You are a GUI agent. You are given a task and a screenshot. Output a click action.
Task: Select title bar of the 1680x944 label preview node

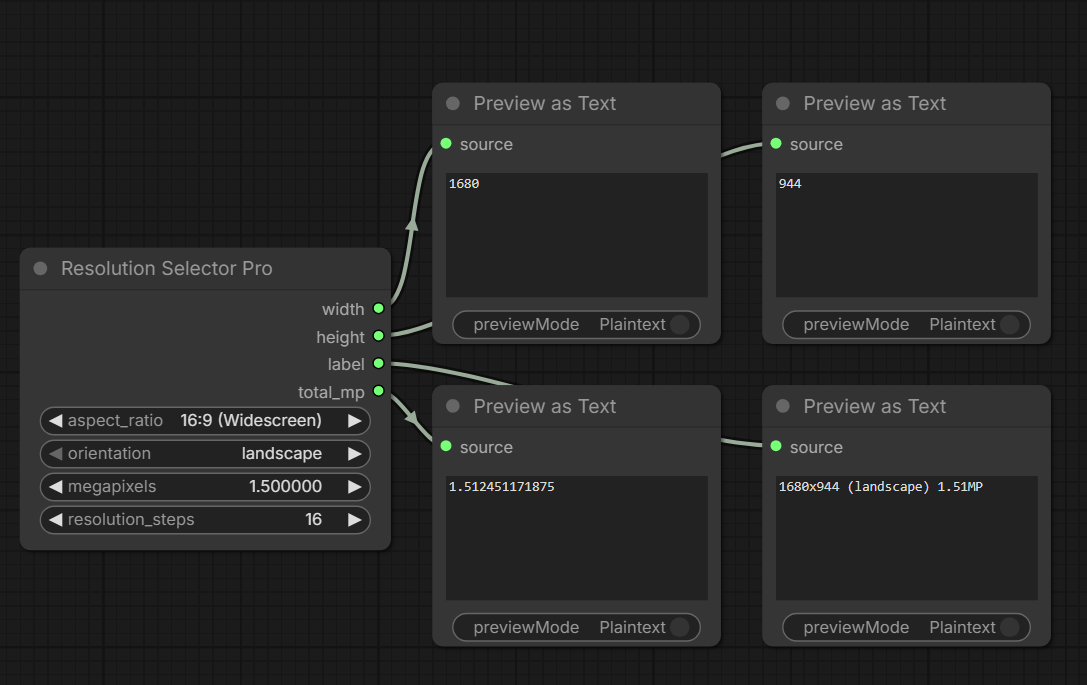point(907,407)
